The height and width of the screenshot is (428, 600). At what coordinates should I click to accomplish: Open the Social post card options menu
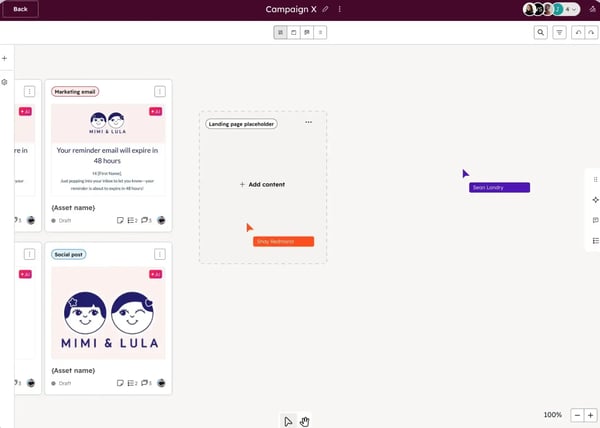point(160,254)
